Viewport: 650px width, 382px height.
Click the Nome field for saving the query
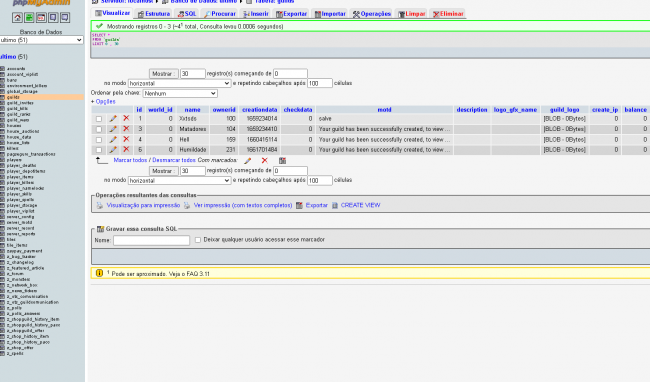(x=151, y=240)
